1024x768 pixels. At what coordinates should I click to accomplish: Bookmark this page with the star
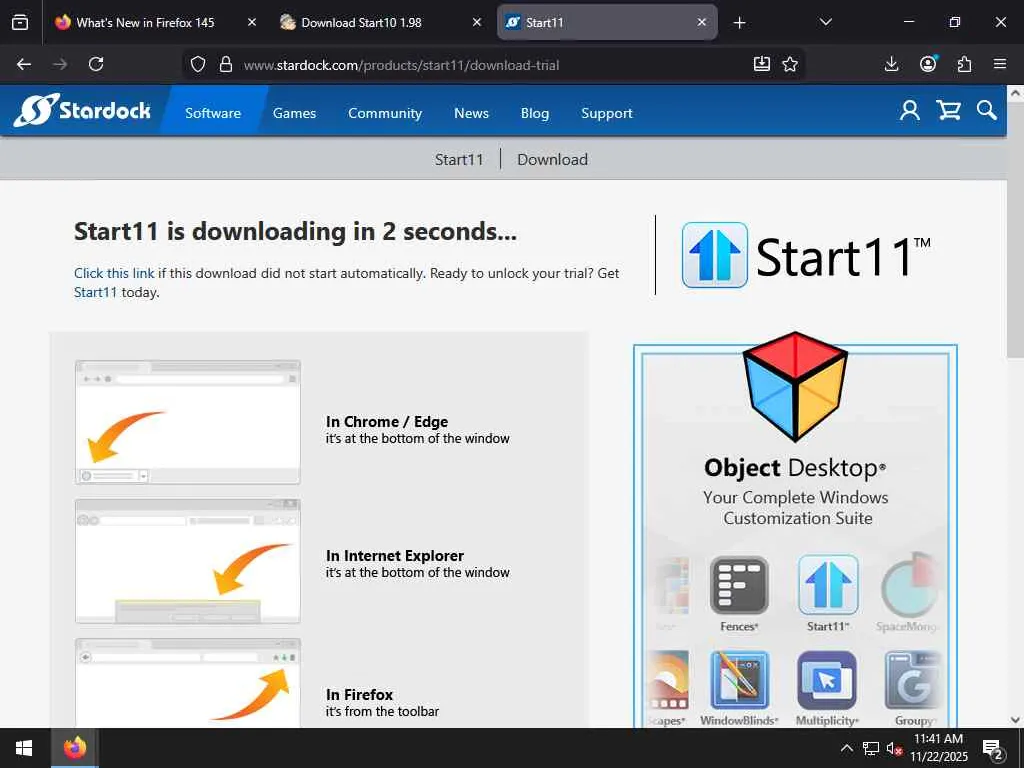tap(790, 64)
